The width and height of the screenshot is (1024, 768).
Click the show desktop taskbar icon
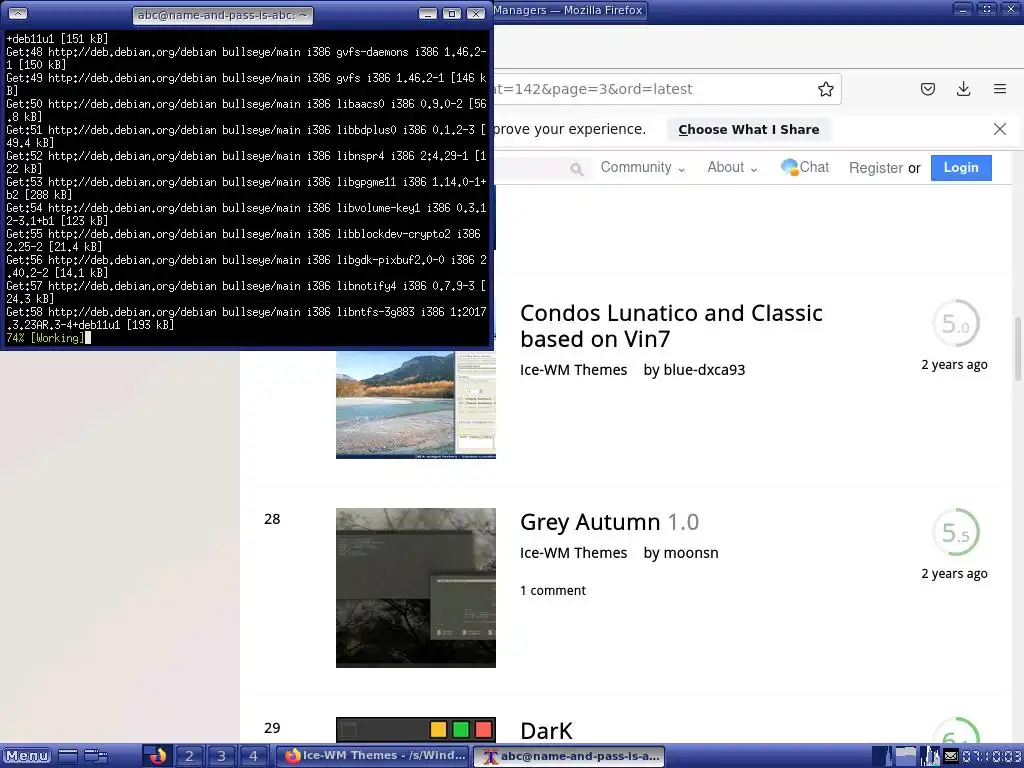click(68, 756)
